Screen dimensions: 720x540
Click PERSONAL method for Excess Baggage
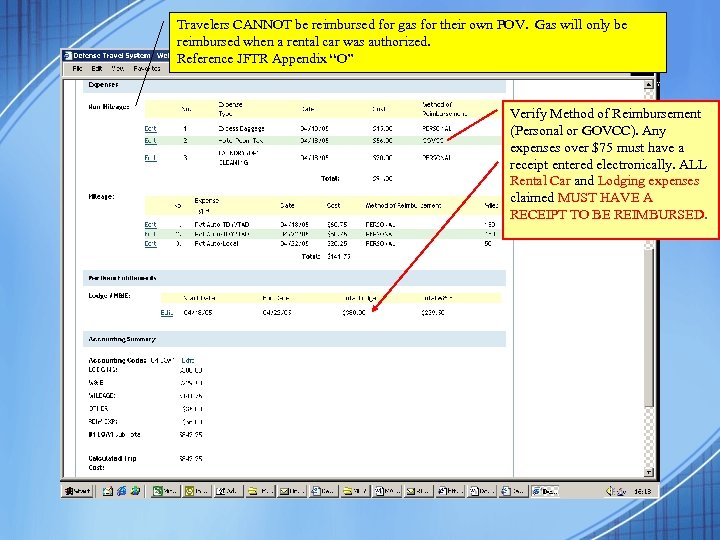click(x=437, y=129)
